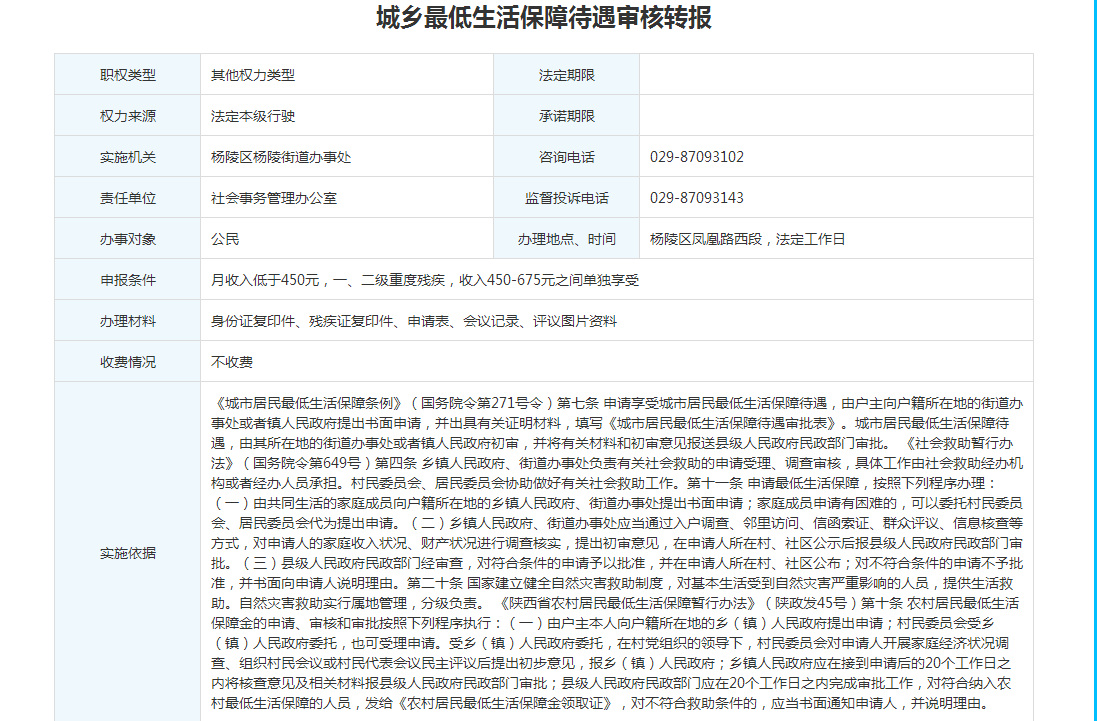
Task: Select the 职权类型 label cell
Action: tap(128, 75)
